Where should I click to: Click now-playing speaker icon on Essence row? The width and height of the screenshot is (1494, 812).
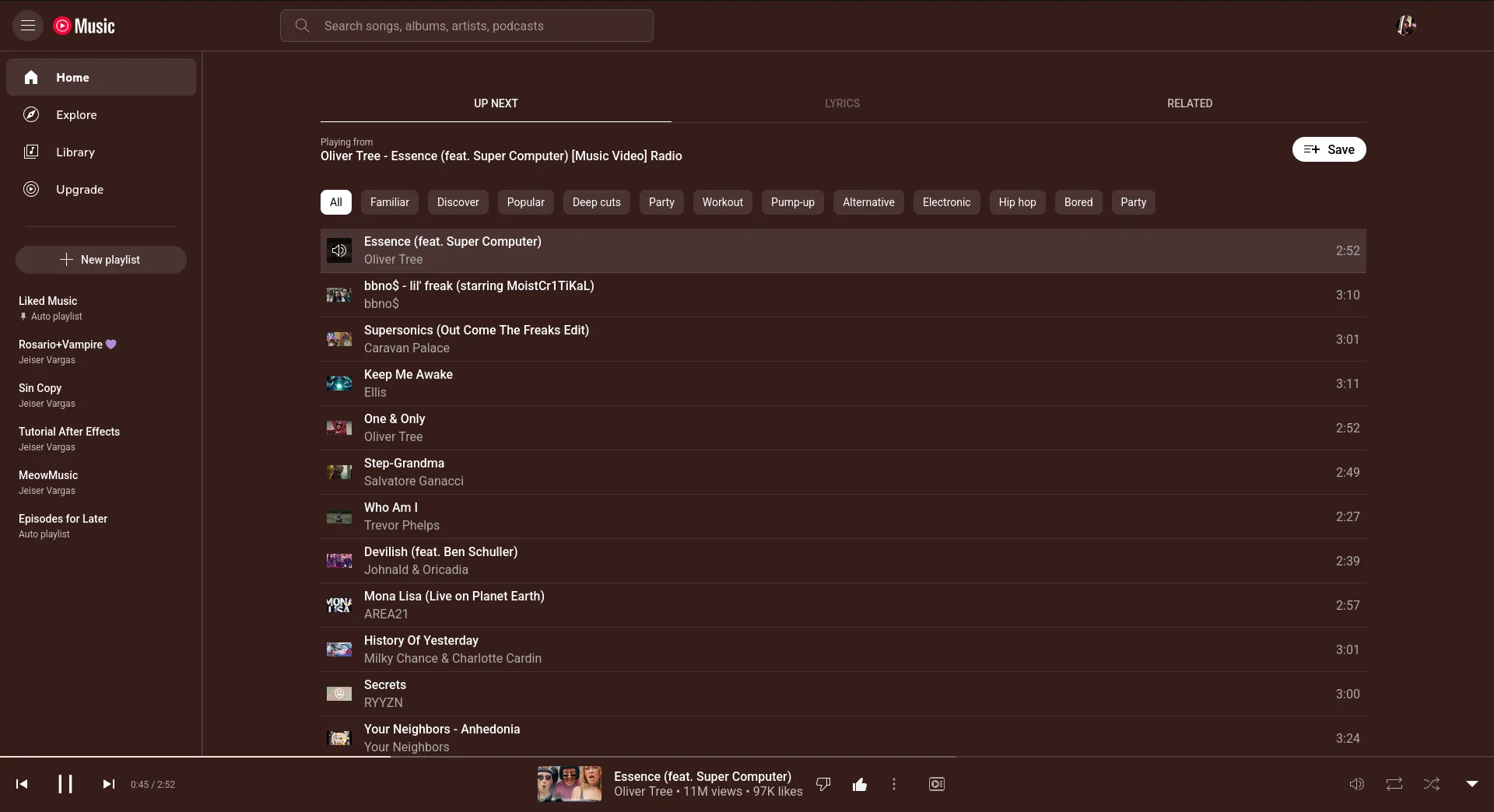tap(339, 250)
